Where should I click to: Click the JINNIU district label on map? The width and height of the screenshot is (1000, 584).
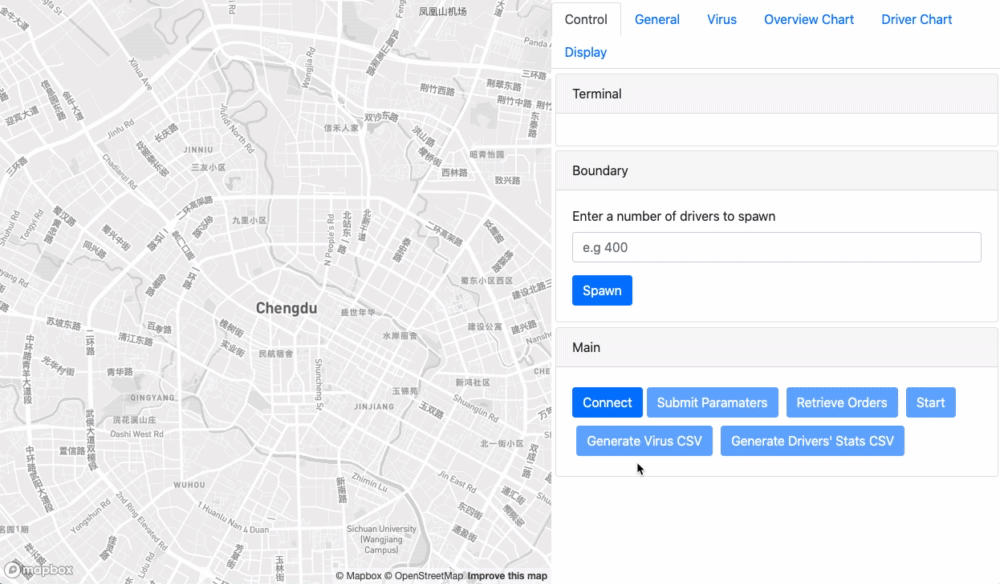coord(198,150)
